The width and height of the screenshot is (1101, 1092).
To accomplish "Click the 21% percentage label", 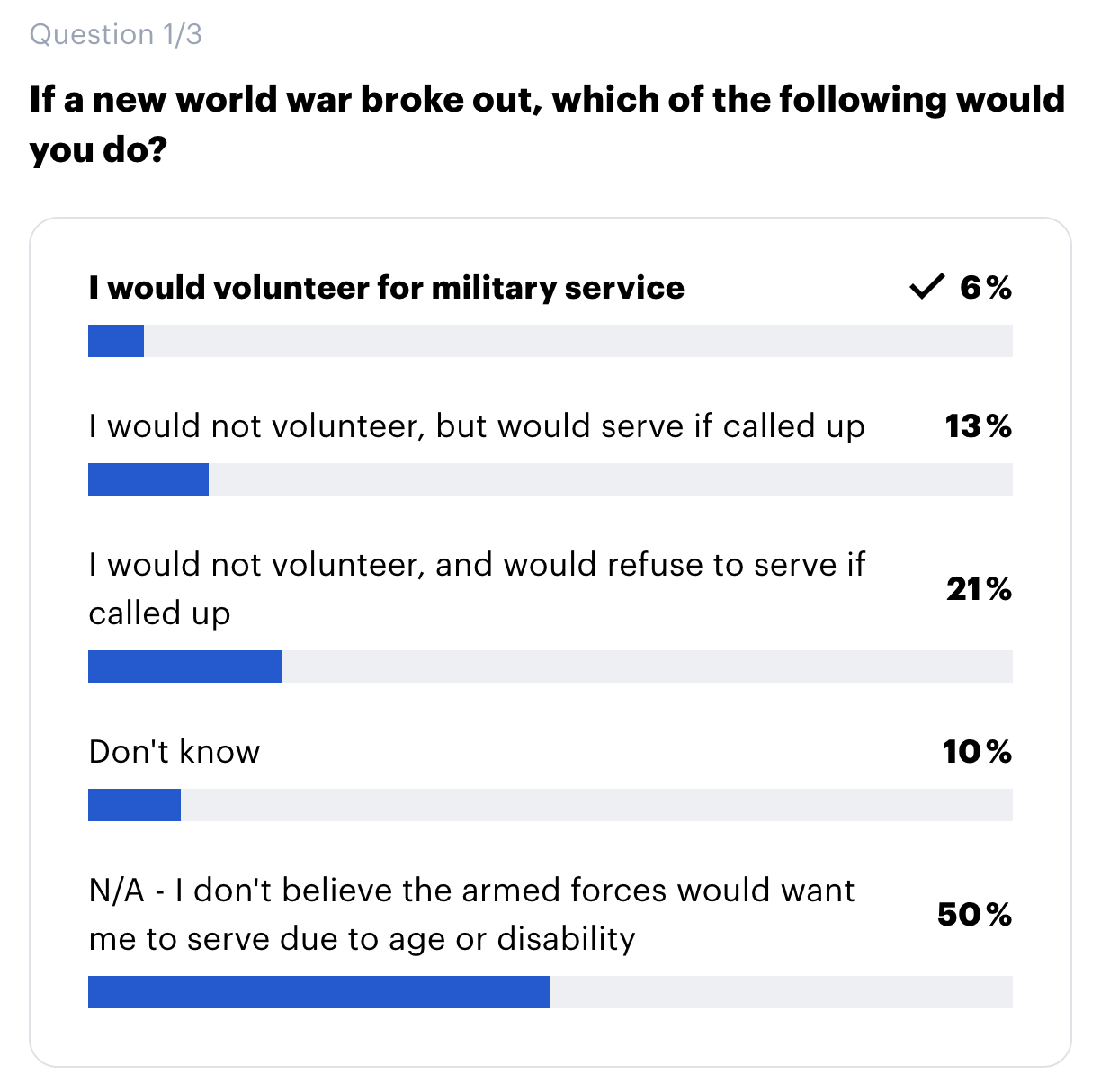I will [979, 589].
